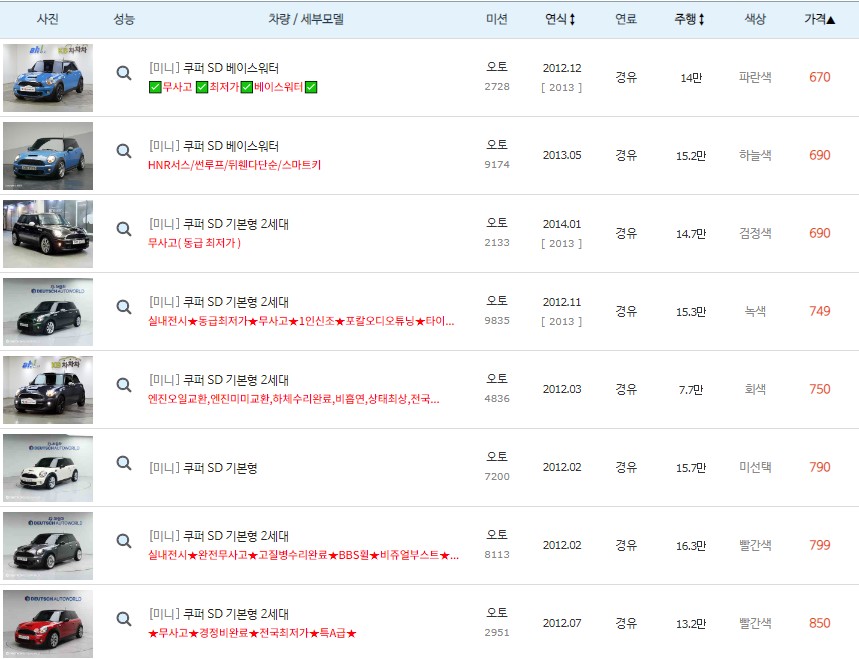Viewport: 859px width, 659px height.
Task: Click price 799
Action: click(820, 545)
